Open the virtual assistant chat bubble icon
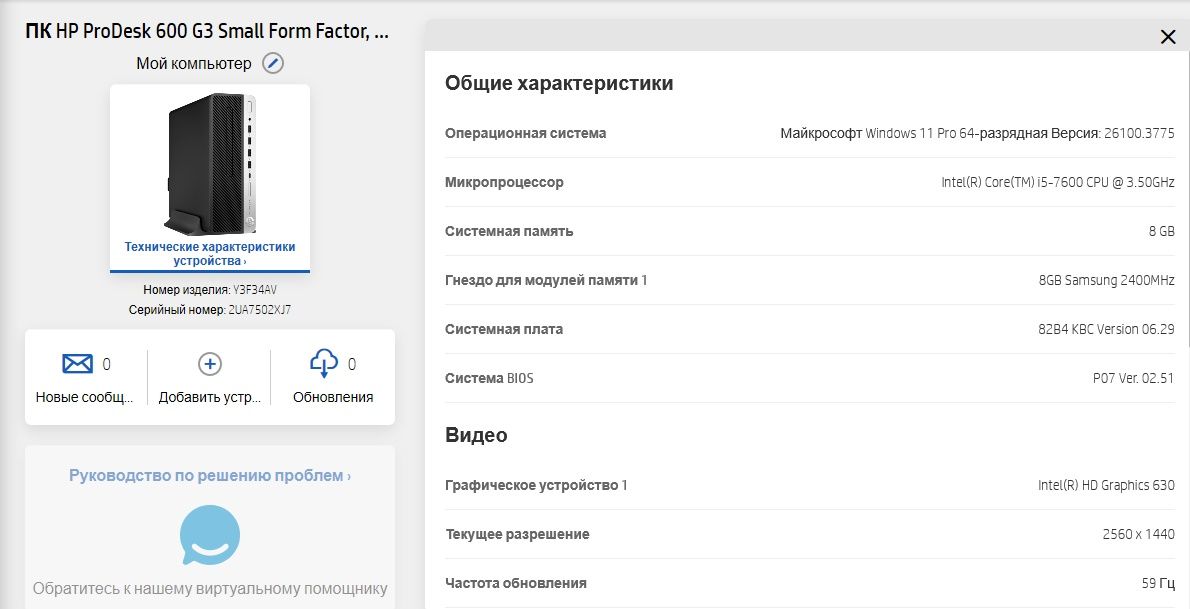The height and width of the screenshot is (609, 1190). [210, 535]
